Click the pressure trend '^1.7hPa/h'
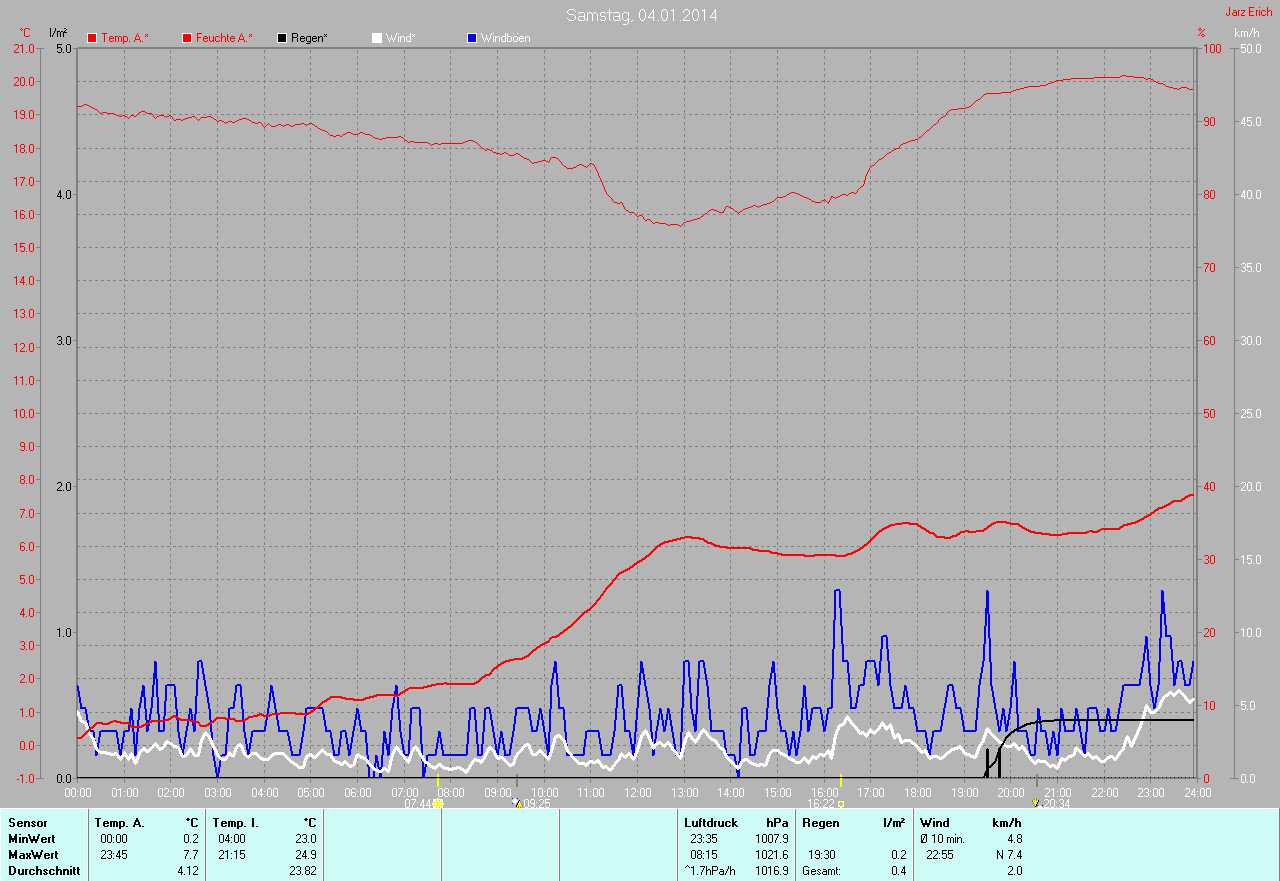1280x881 pixels. (711, 870)
